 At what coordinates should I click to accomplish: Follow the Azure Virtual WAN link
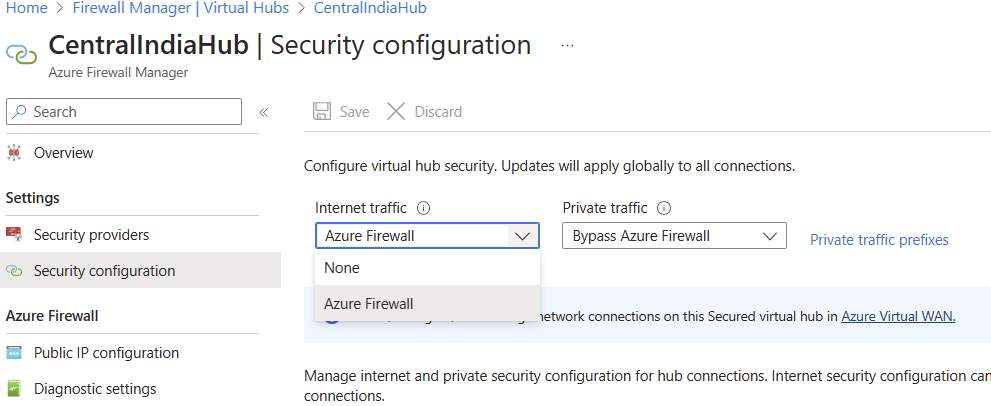pyautogui.click(x=898, y=316)
